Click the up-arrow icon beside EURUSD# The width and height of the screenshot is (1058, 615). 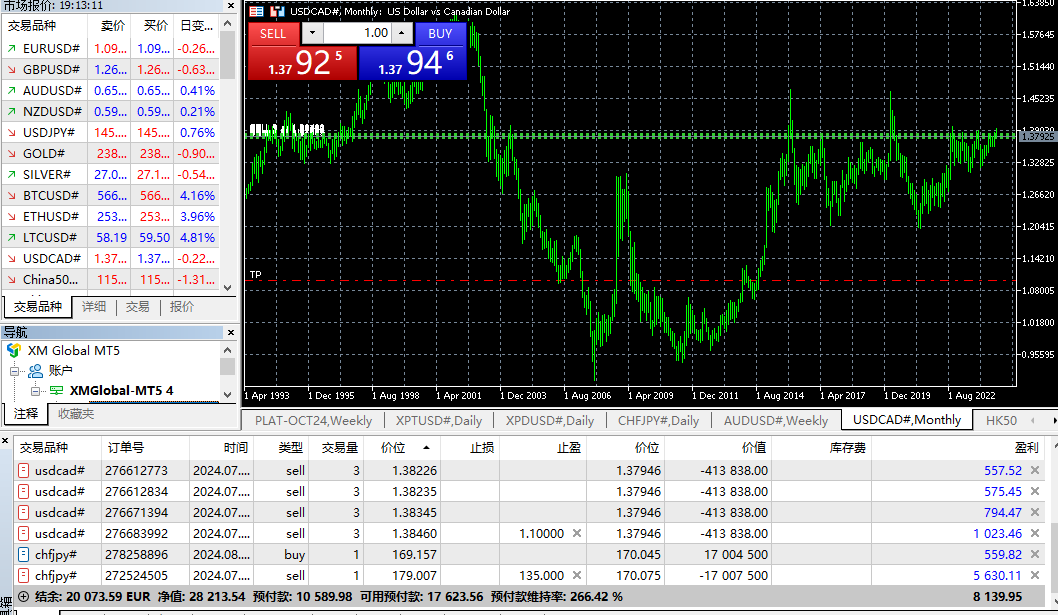(11, 49)
